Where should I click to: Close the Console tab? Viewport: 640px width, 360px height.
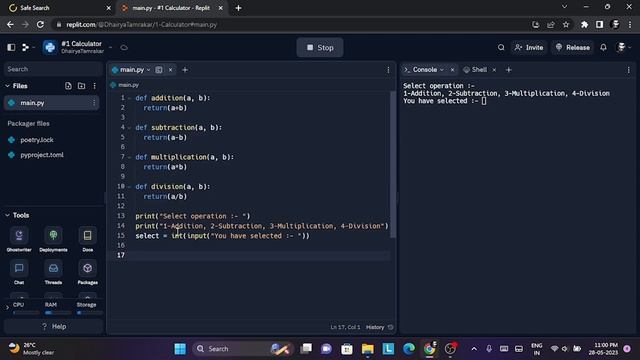[452, 70]
